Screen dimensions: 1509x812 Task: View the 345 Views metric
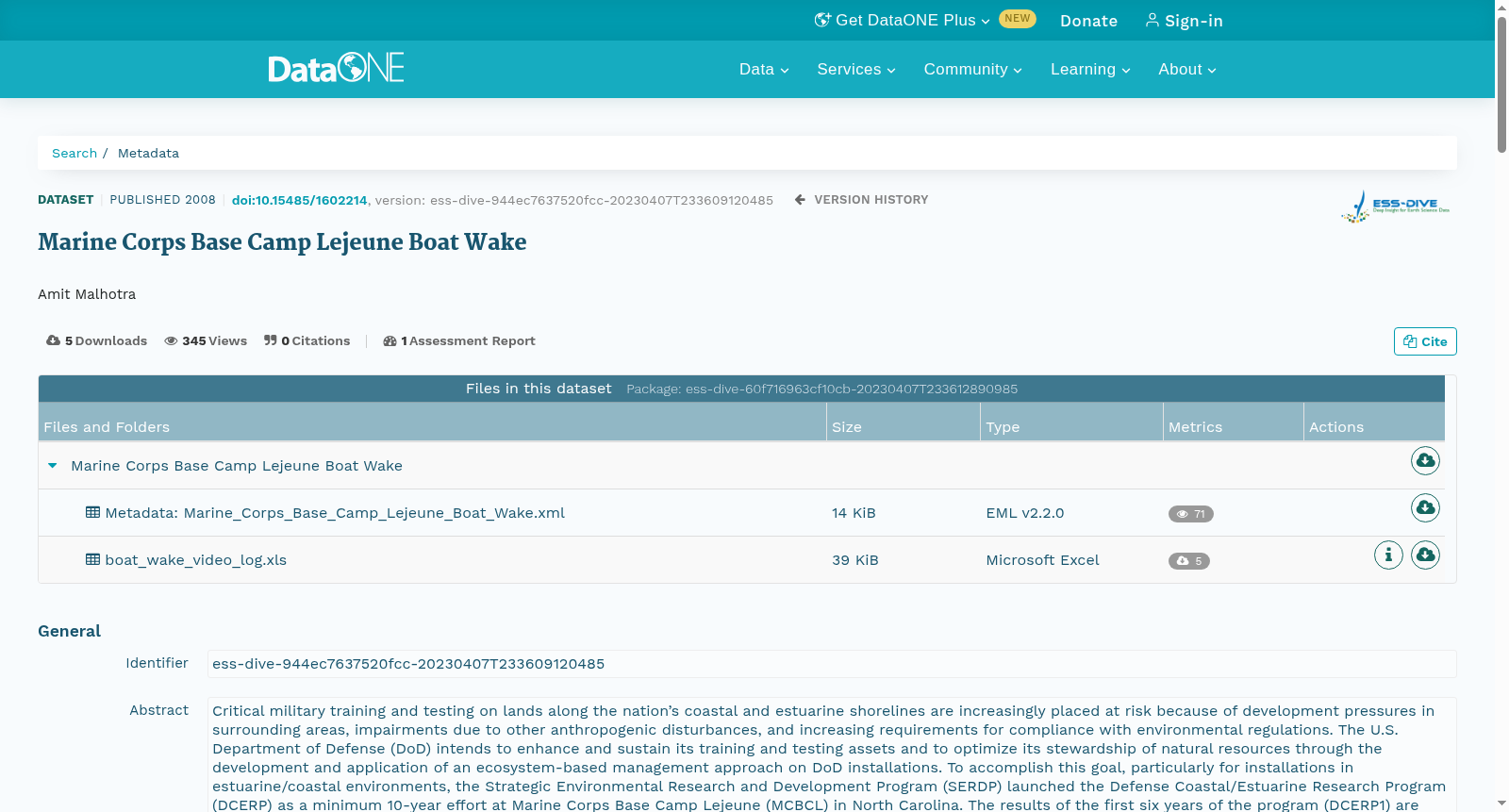[206, 340]
